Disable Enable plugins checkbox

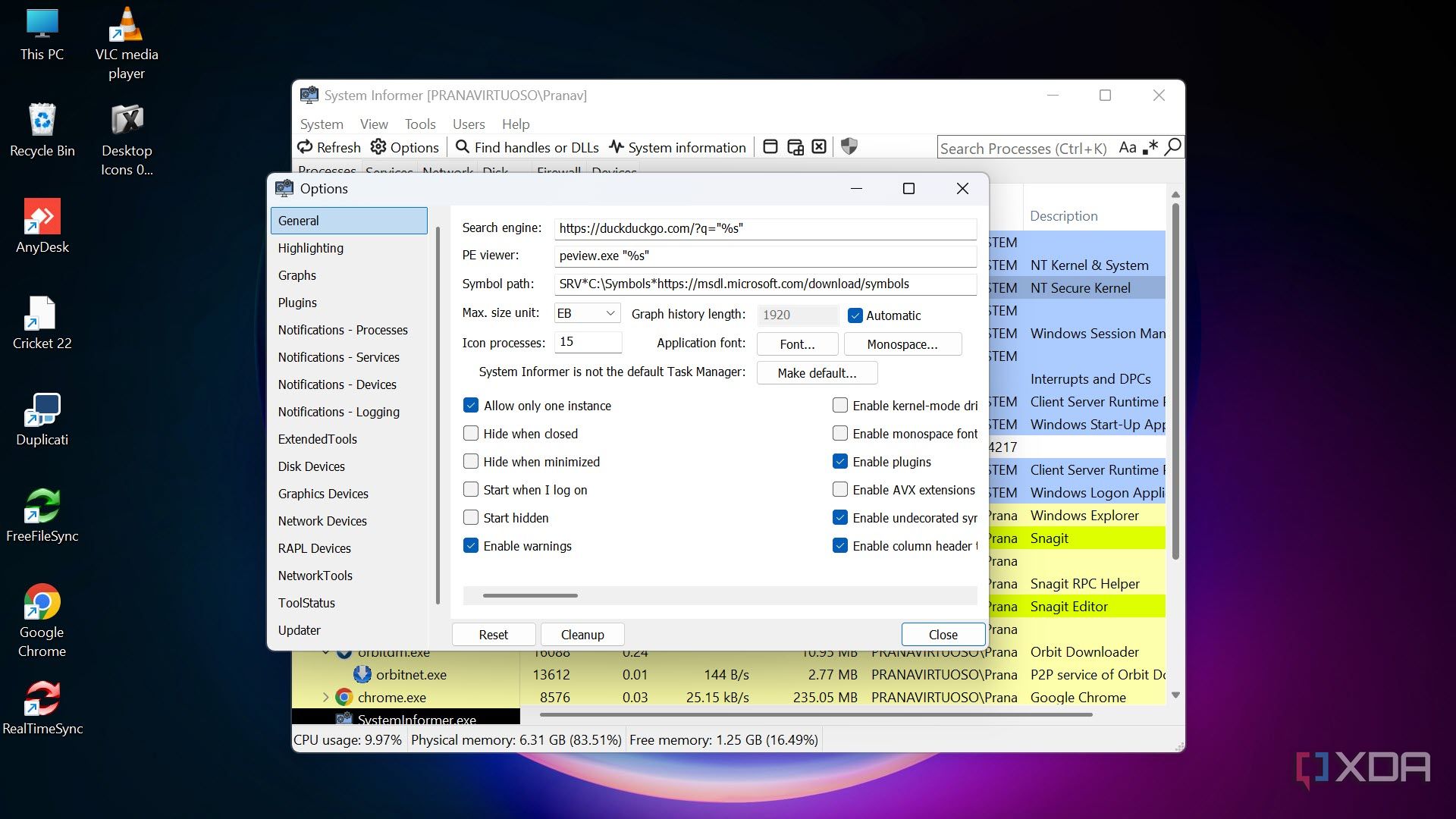click(840, 462)
